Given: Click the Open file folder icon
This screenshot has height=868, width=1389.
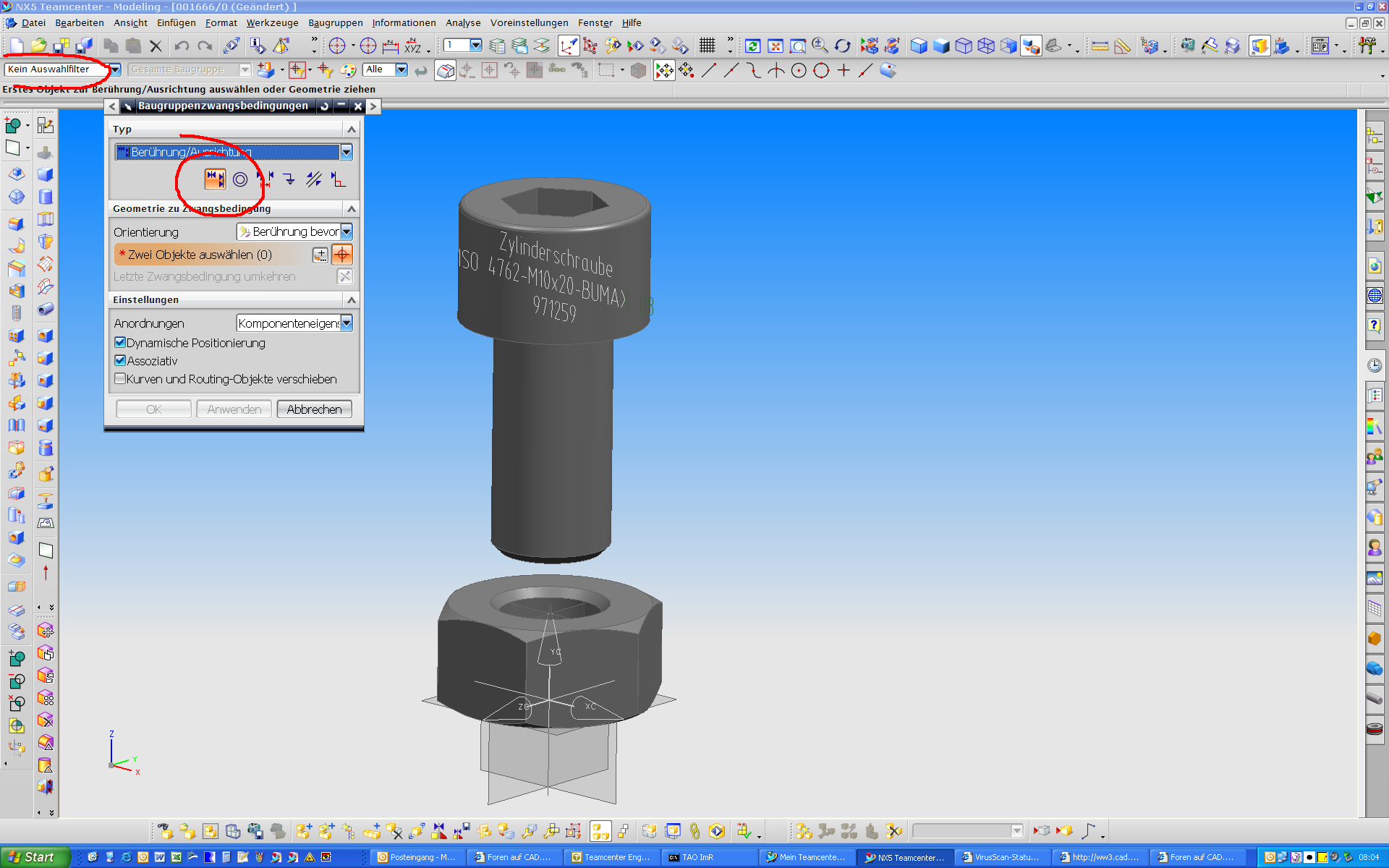Looking at the screenshot, I should 38,46.
